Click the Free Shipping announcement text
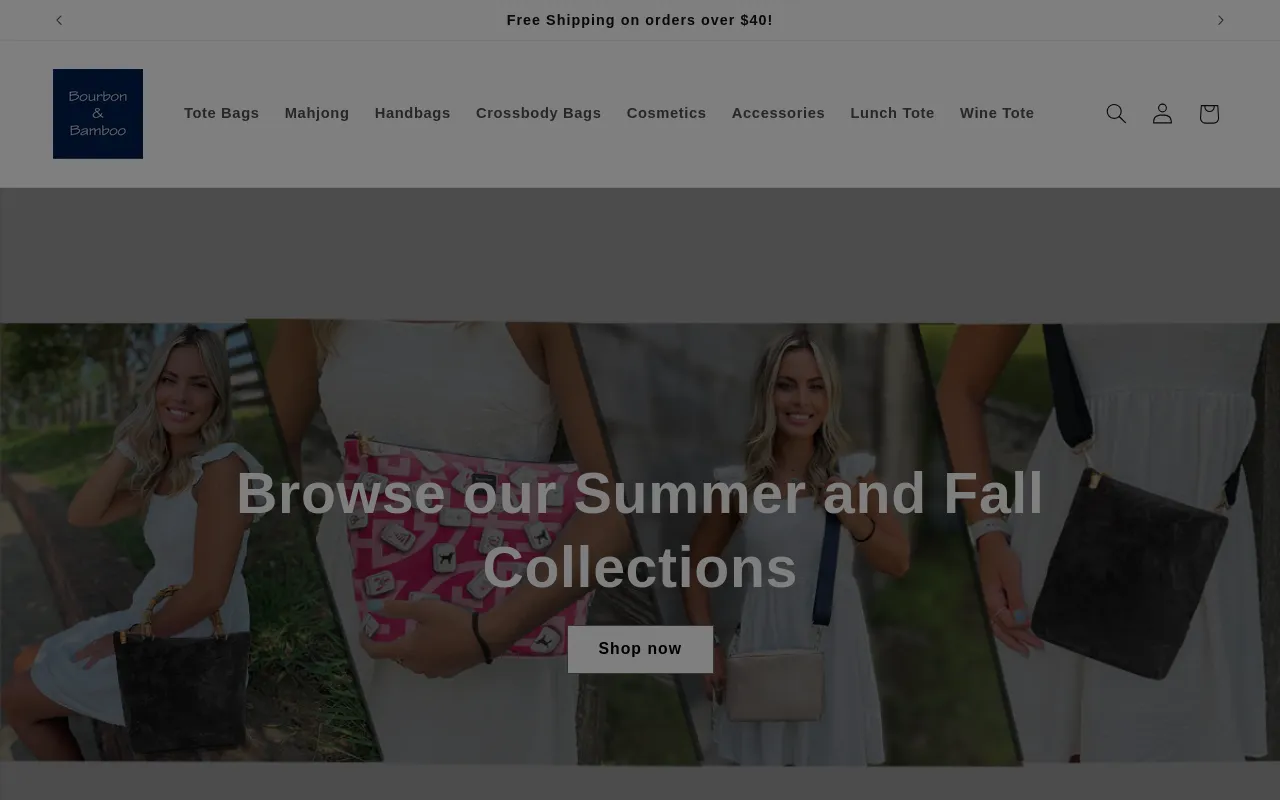This screenshot has width=1280, height=800. point(640,20)
